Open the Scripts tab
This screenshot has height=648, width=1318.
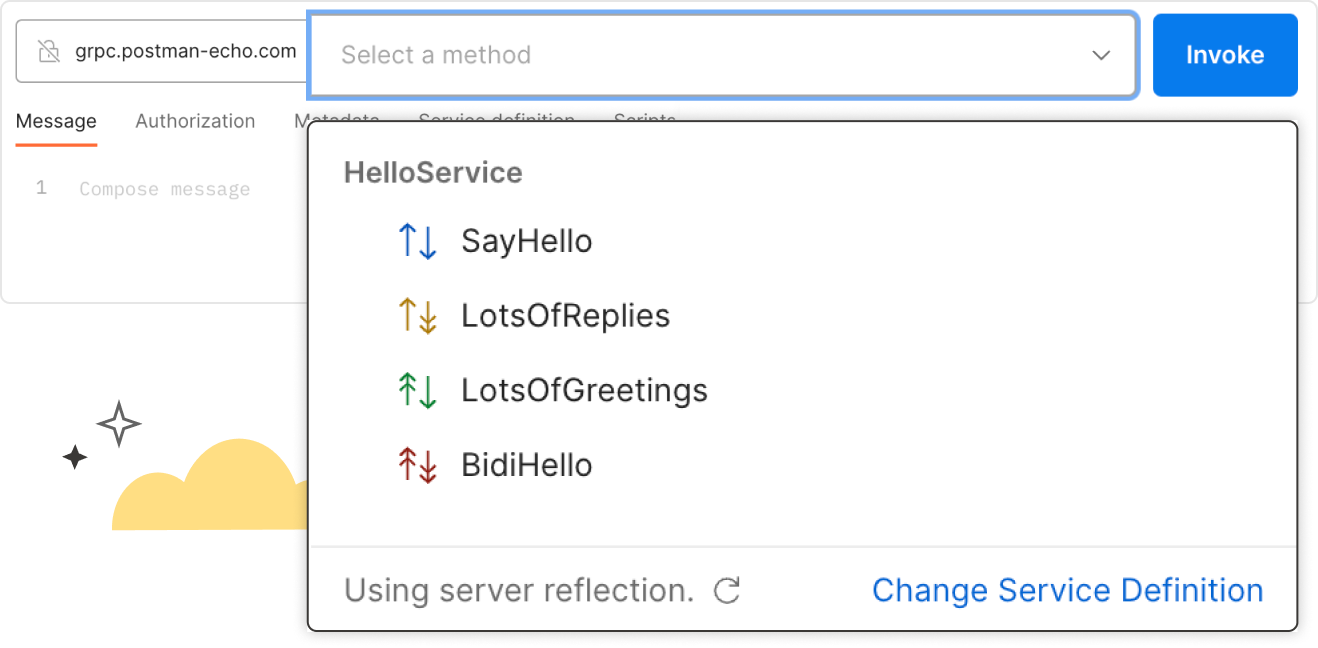tap(643, 120)
